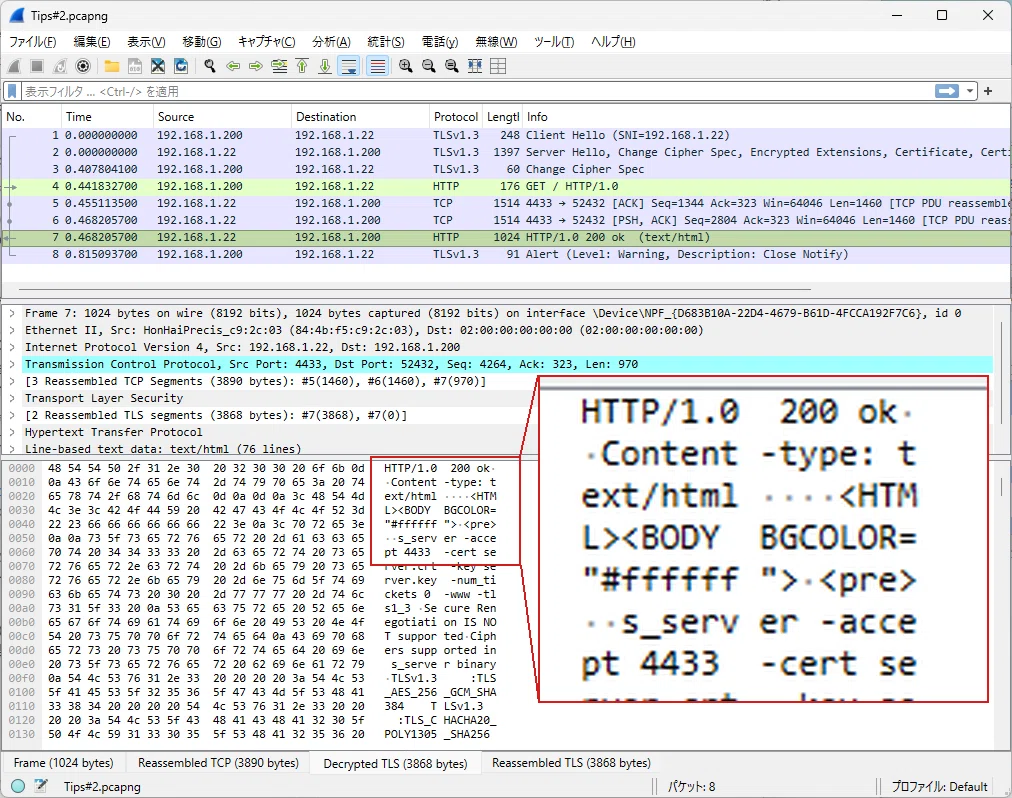Expand Transport Layer Security row
The height and width of the screenshot is (798, 1012).
[12, 398]
